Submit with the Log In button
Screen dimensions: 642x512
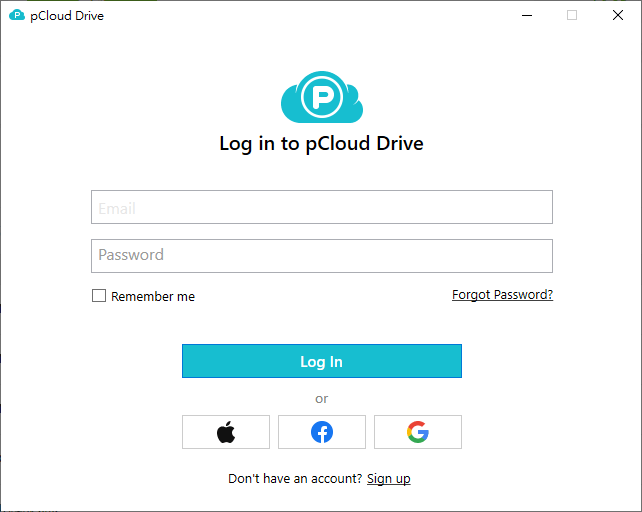pos(322,361)
